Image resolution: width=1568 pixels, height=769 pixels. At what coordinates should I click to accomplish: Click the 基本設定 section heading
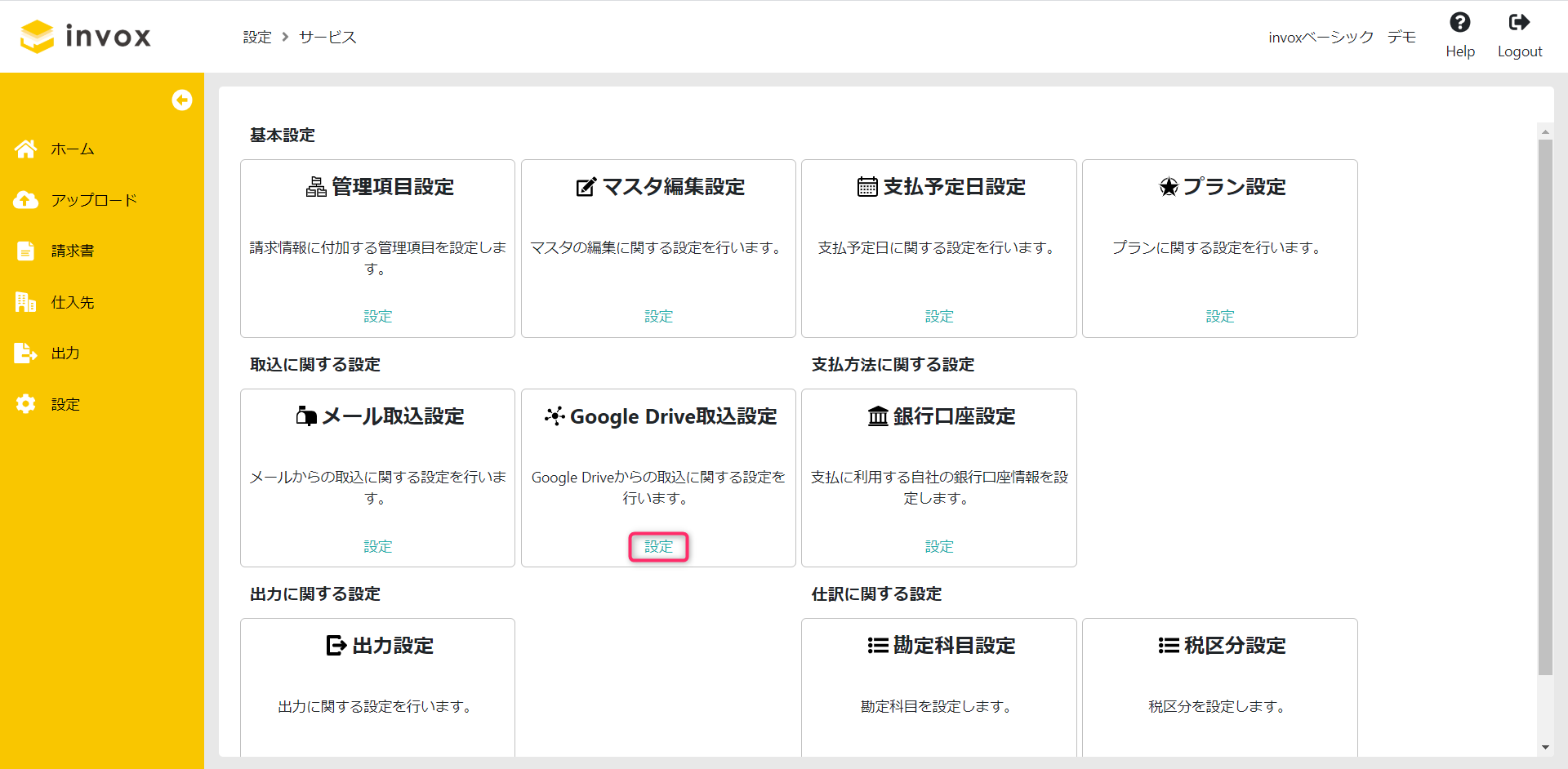click(x=283, y=135)
